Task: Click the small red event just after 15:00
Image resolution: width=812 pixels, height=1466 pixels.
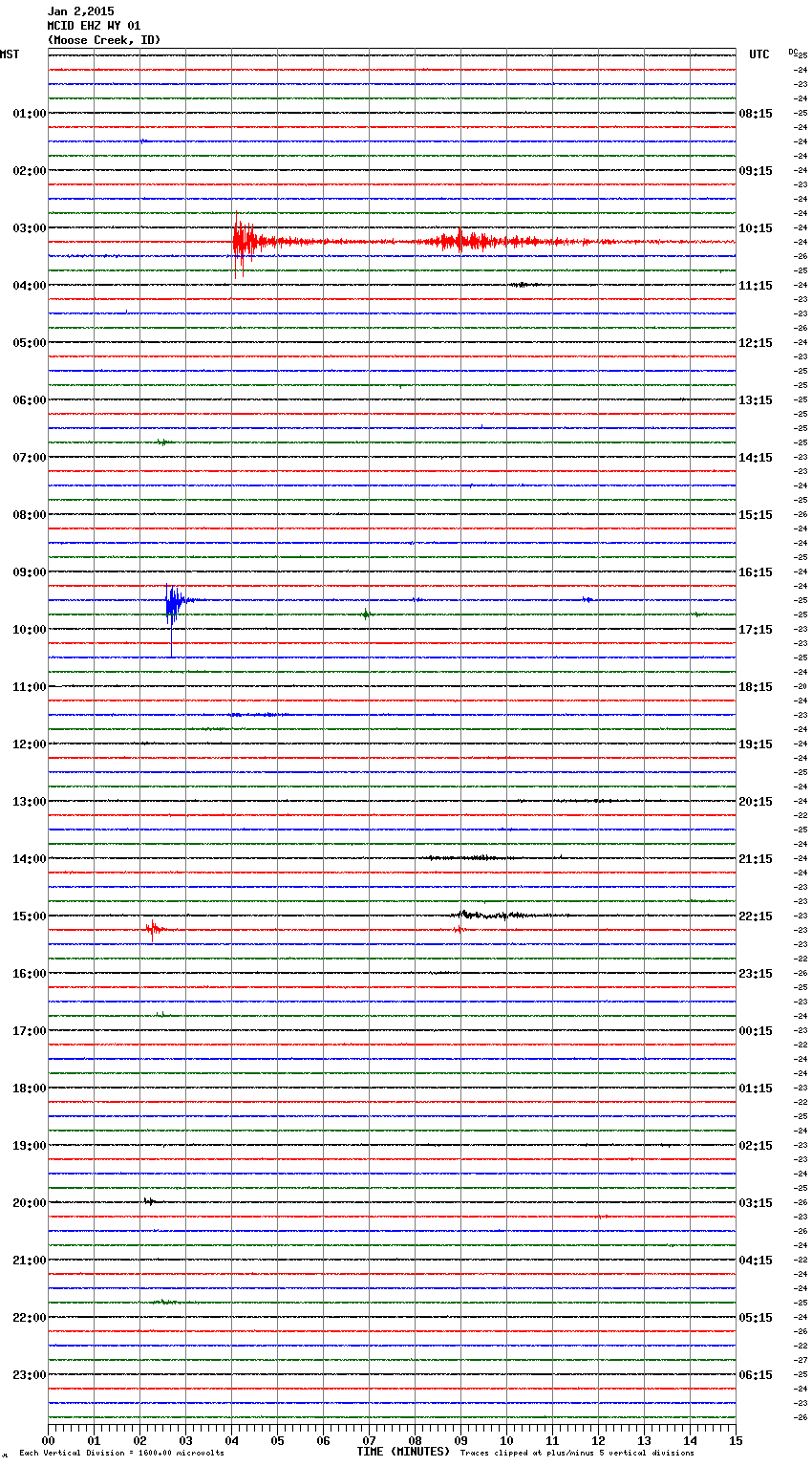Action: (x=153, y=929)
